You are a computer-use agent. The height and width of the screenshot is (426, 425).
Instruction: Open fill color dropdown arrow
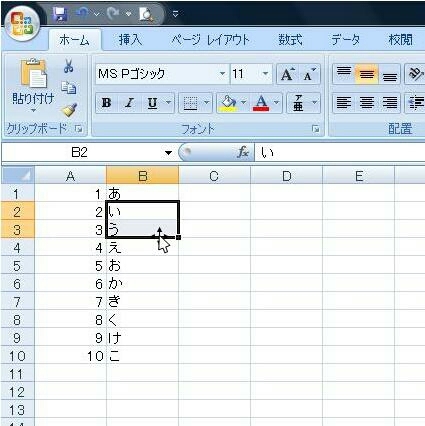point(244,102)
